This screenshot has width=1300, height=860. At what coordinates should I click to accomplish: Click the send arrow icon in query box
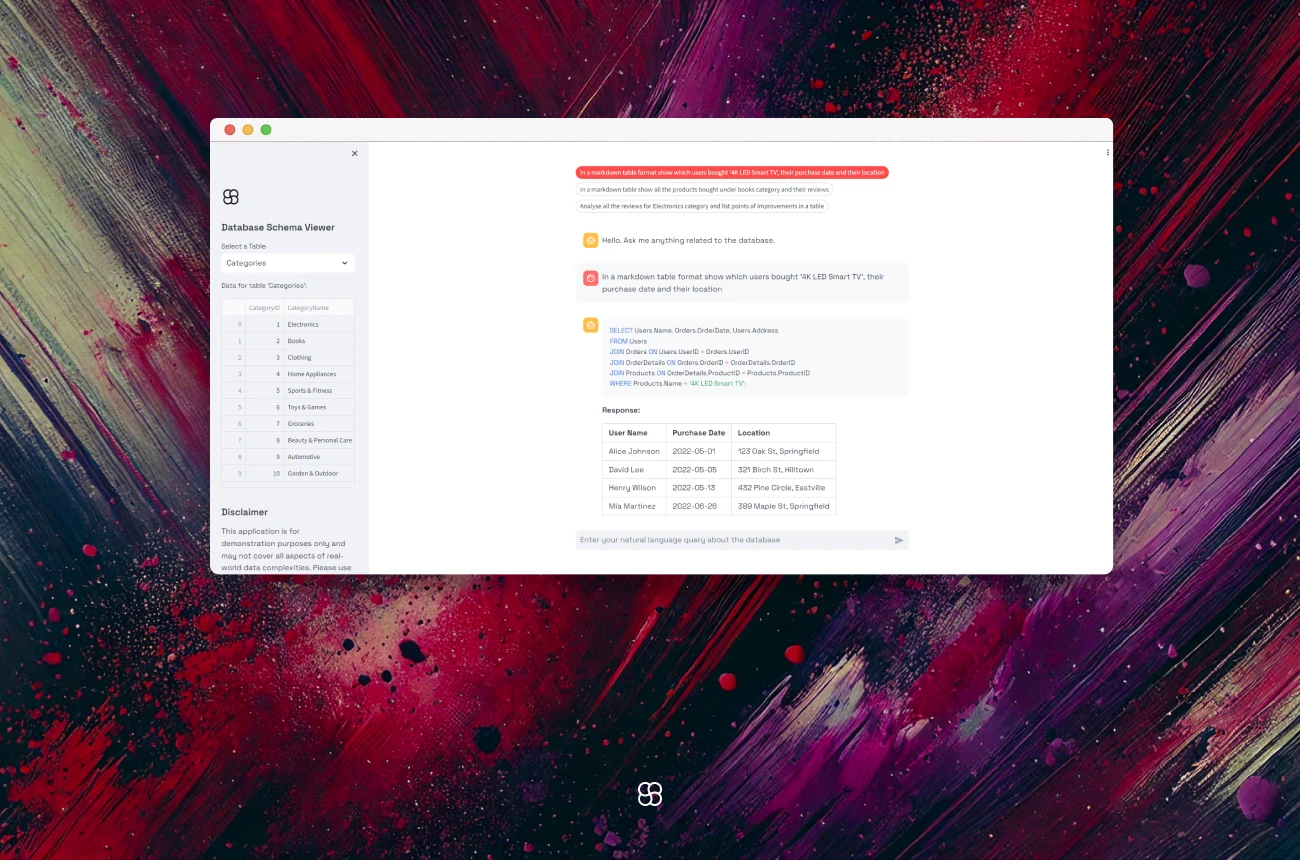[x=898, y=540]
